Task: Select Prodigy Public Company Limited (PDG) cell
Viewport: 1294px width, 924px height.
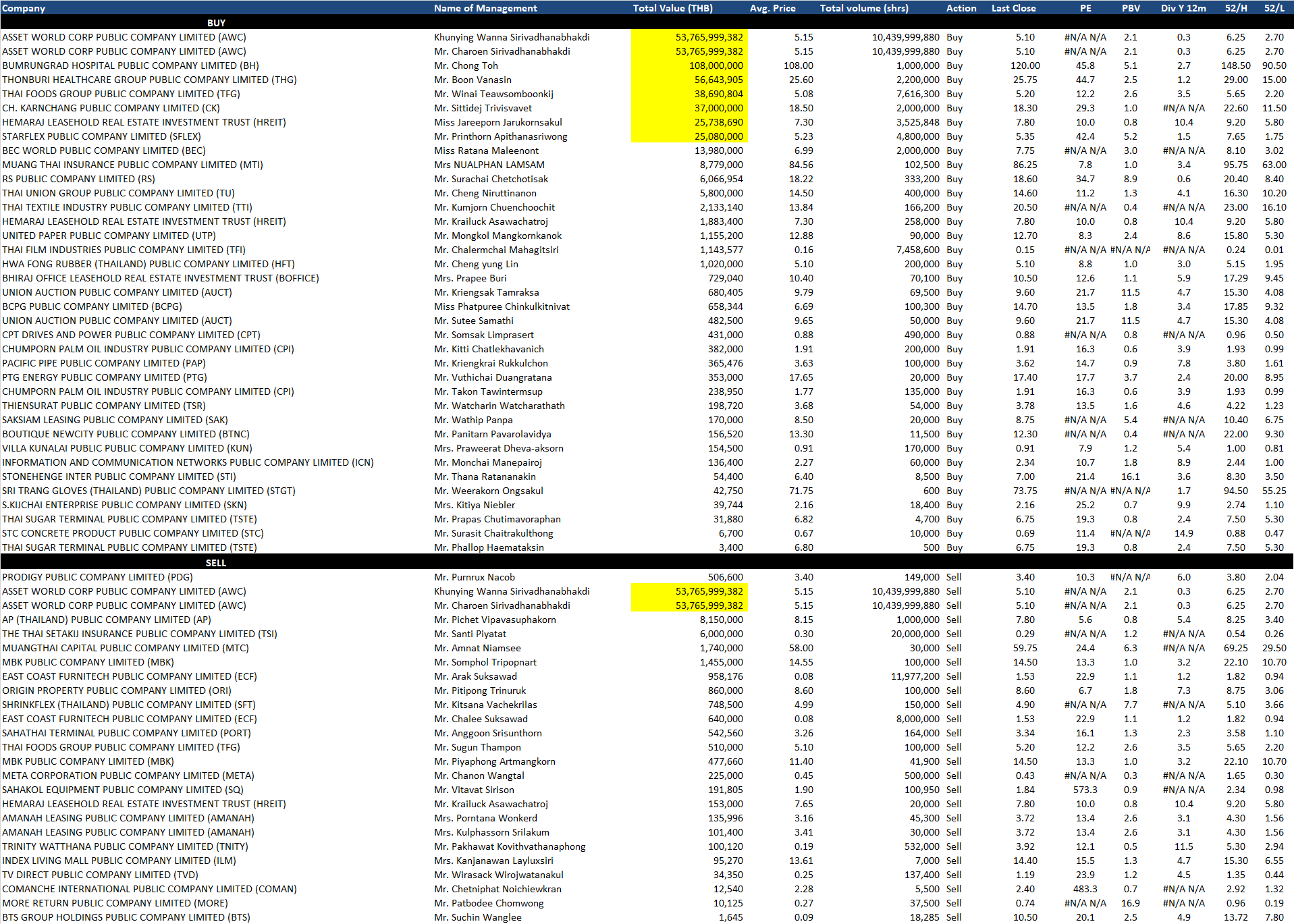Action: [97, 577]
